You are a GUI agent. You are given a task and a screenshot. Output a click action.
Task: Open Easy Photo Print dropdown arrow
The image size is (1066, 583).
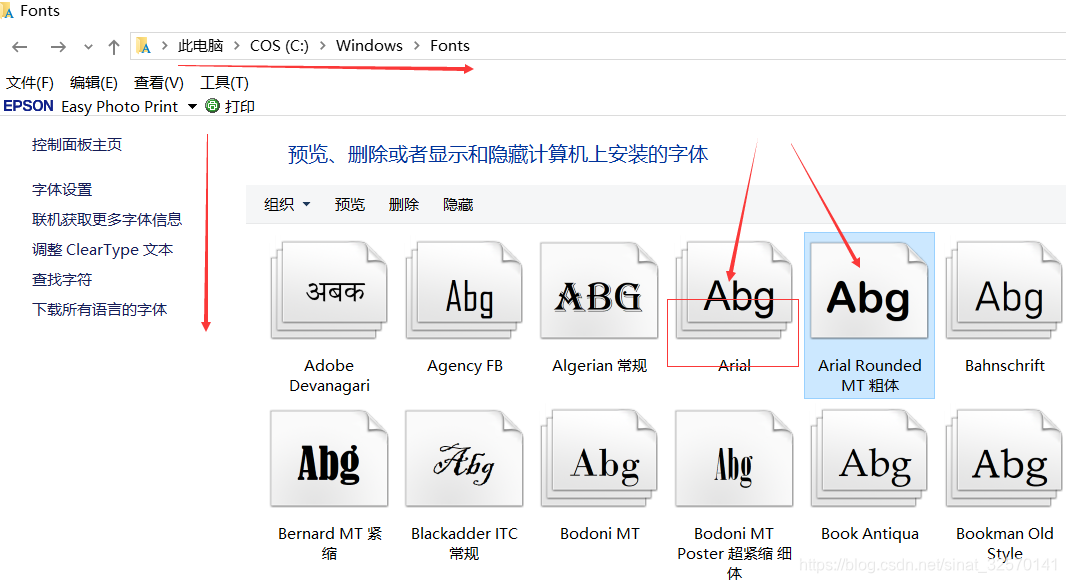tap(192, 107)
